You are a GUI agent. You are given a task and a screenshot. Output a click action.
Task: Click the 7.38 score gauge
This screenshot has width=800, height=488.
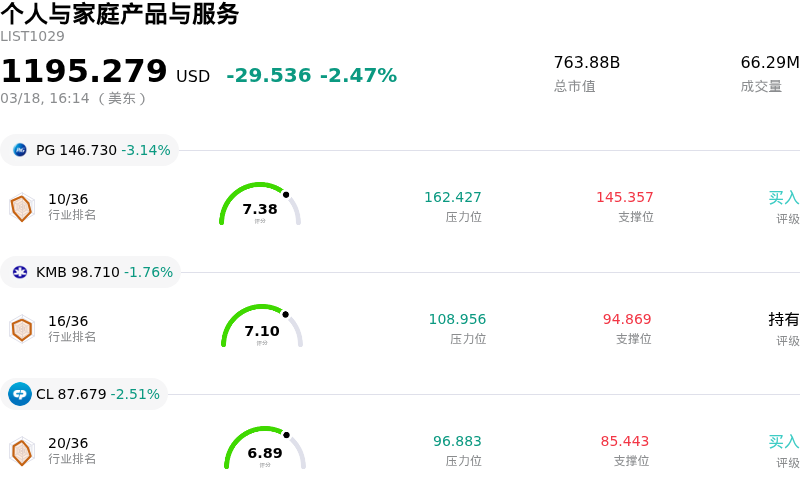[260, 207]
